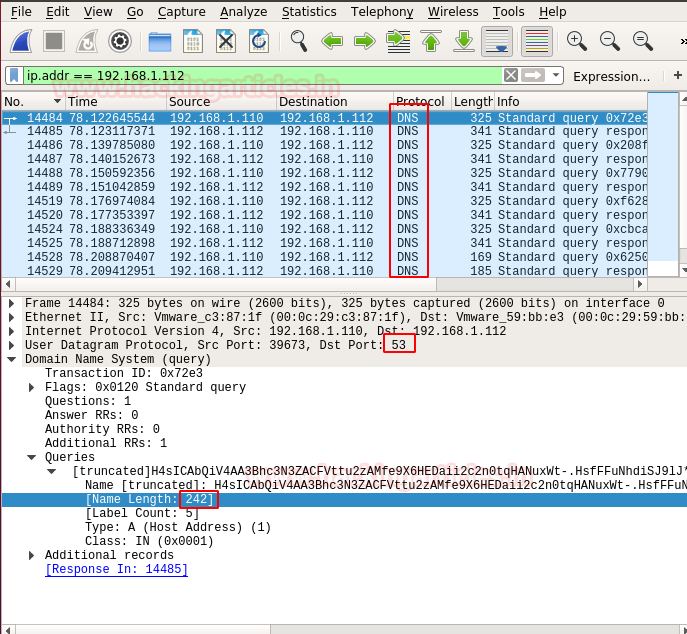Click the Expression... button
The height and width of the screenshot is (634, 687).
point(611,76)
